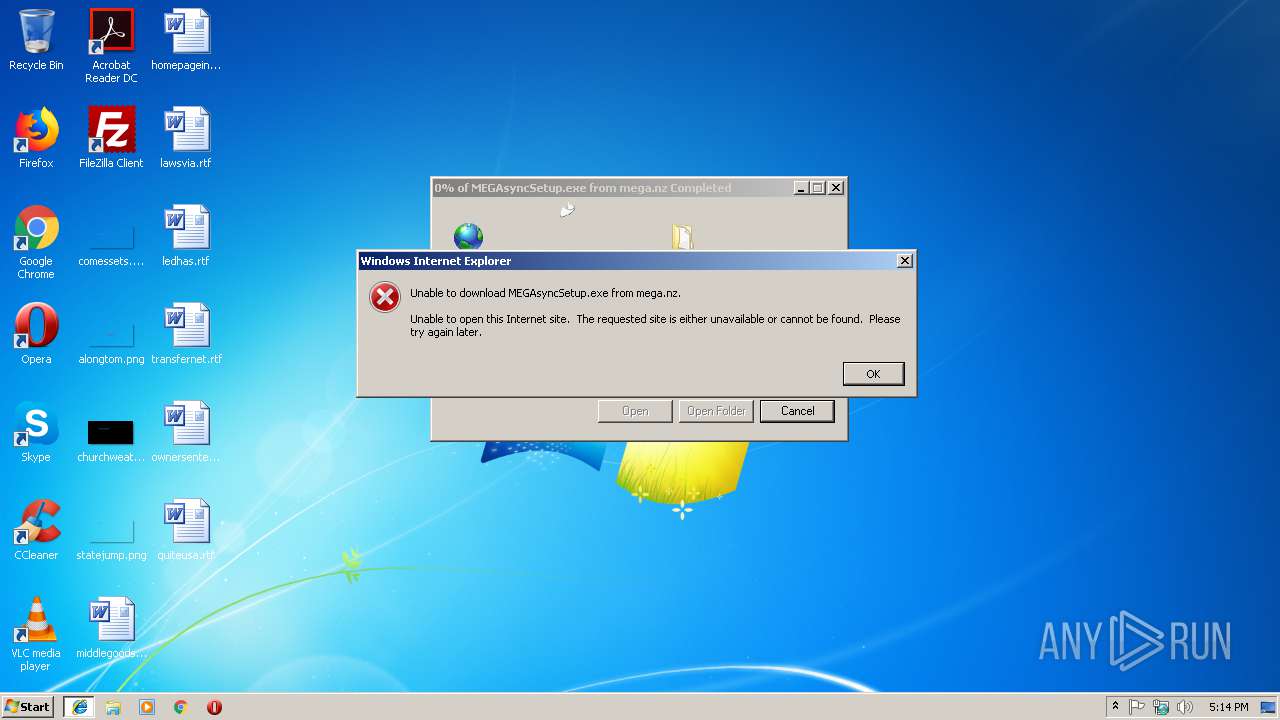Viewport: 1280px width, 720px height.
Task: Click the red error icon in the dialog
Action: (385, 297)
